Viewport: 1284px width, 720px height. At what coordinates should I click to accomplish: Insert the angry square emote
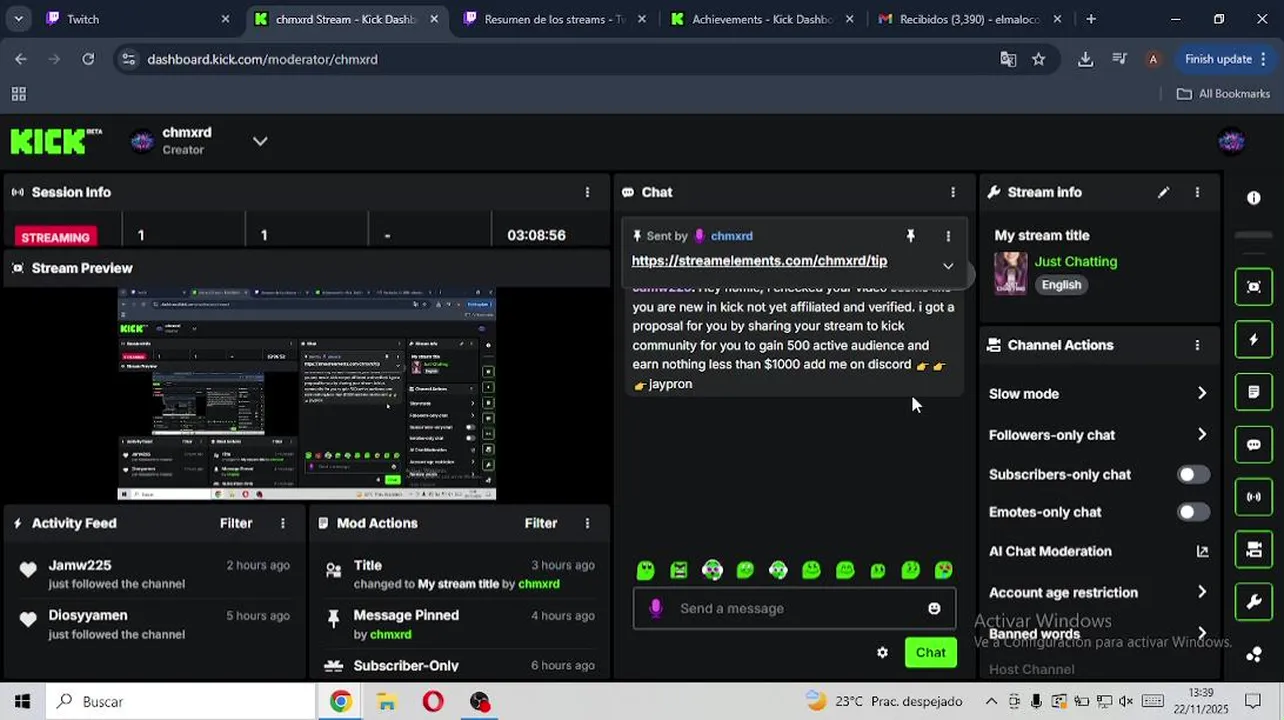[x=679, y=570]
